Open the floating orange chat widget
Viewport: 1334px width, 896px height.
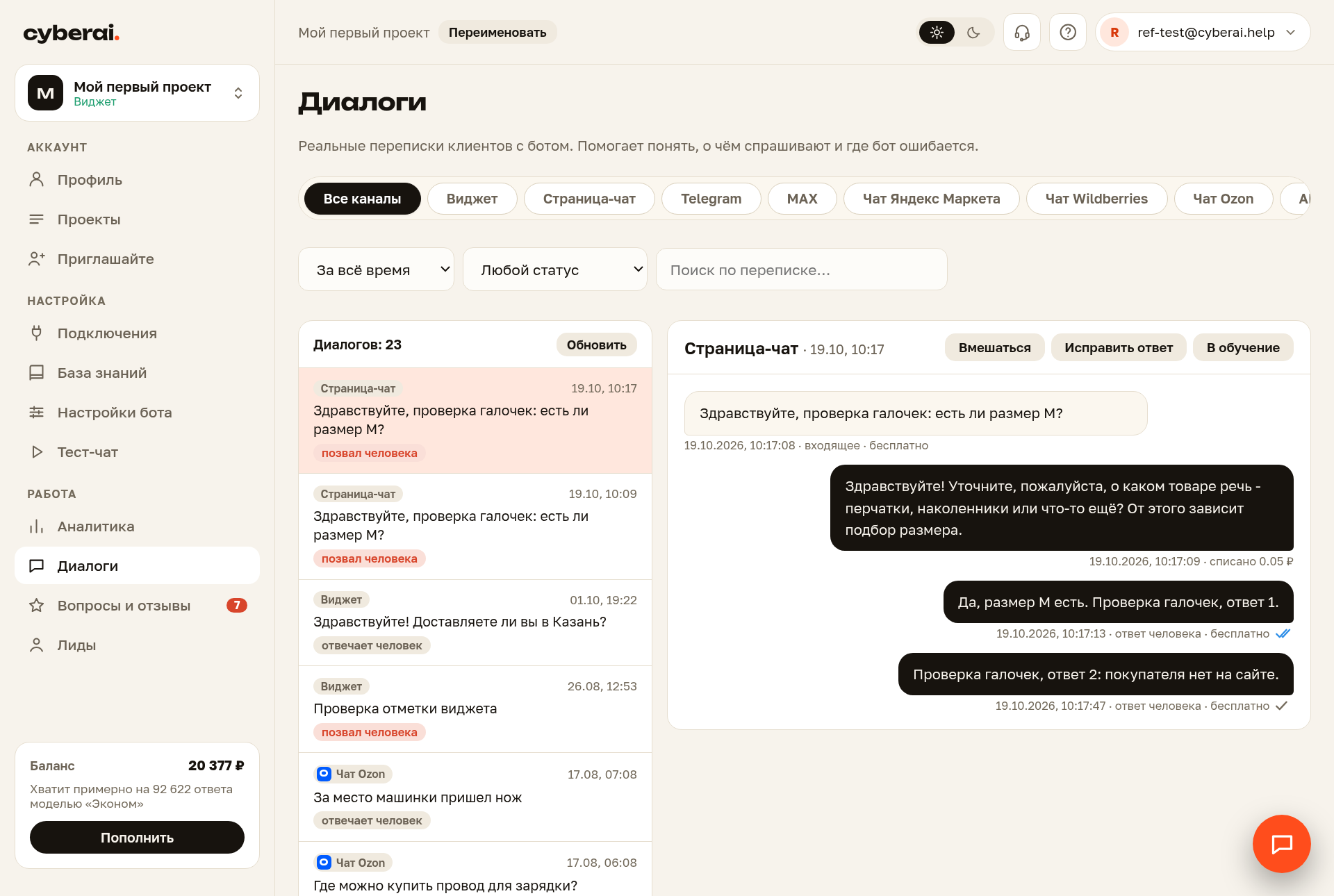tap(1281, 843)
